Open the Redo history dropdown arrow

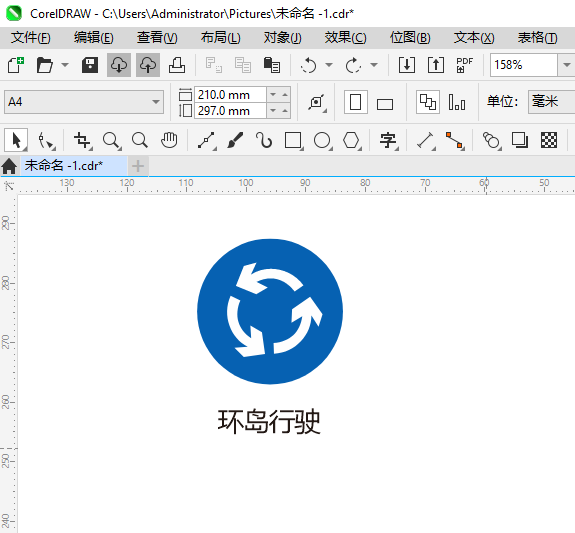(374, 65)
